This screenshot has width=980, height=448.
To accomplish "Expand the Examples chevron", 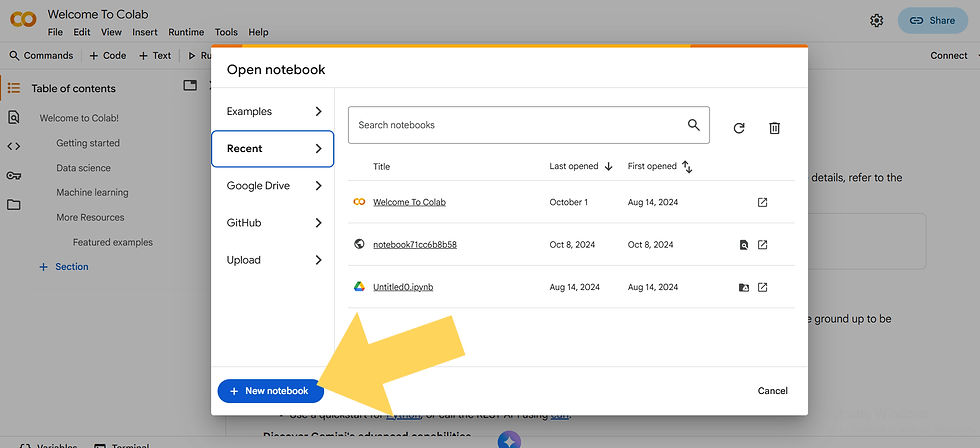I will pos(318,111).
